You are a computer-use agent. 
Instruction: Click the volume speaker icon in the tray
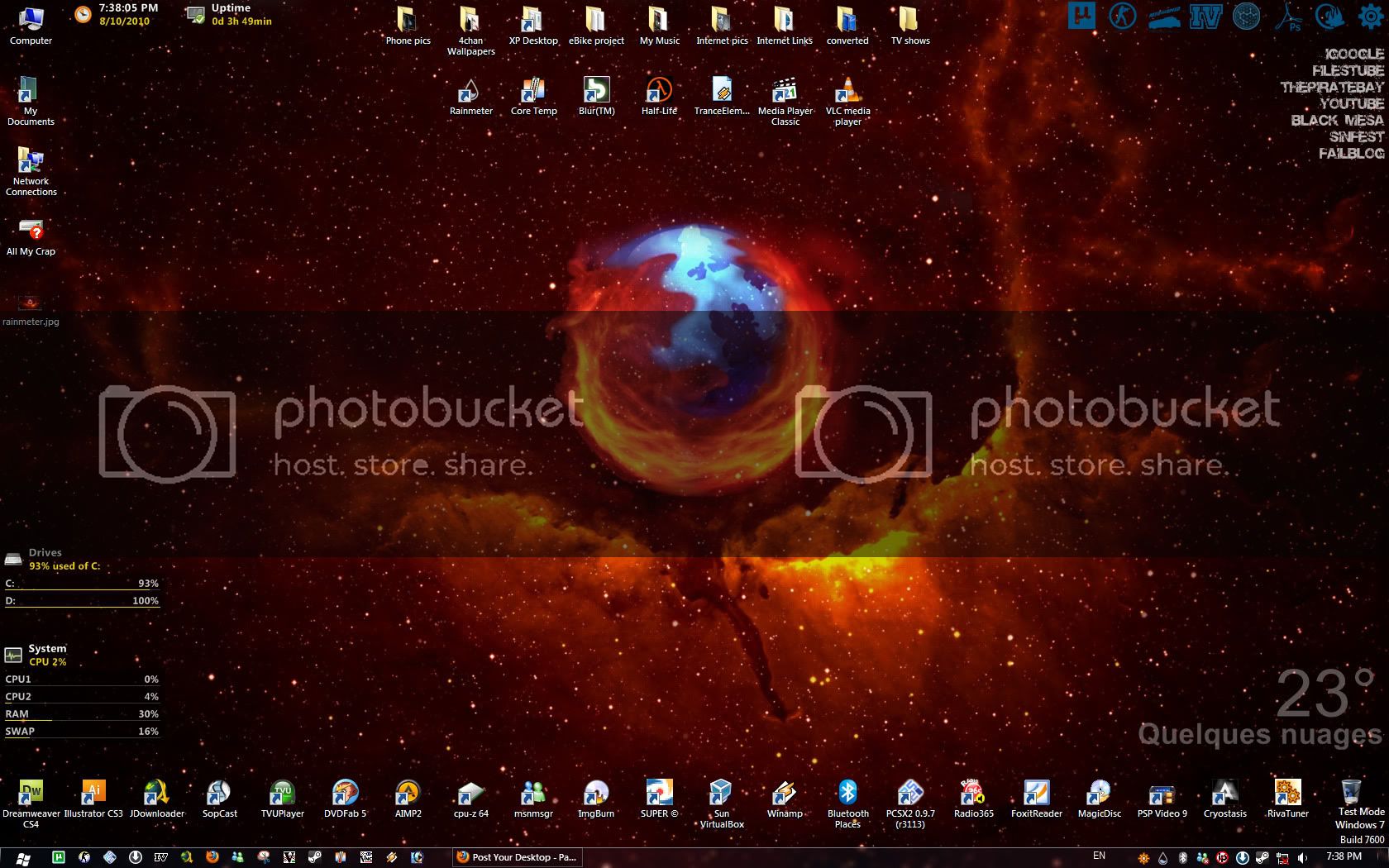[1303, 857]
